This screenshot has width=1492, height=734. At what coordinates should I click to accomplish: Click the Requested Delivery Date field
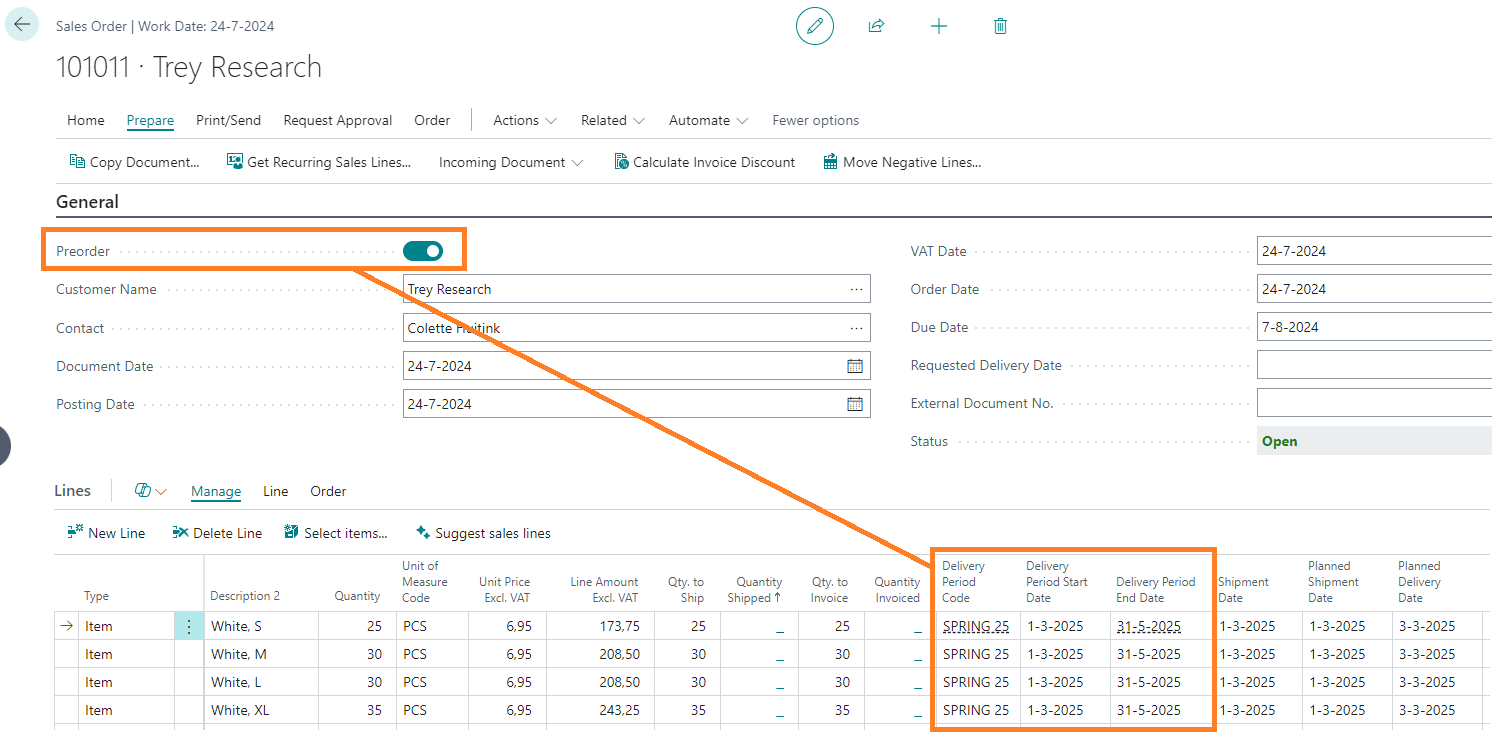coord(1373,365)
